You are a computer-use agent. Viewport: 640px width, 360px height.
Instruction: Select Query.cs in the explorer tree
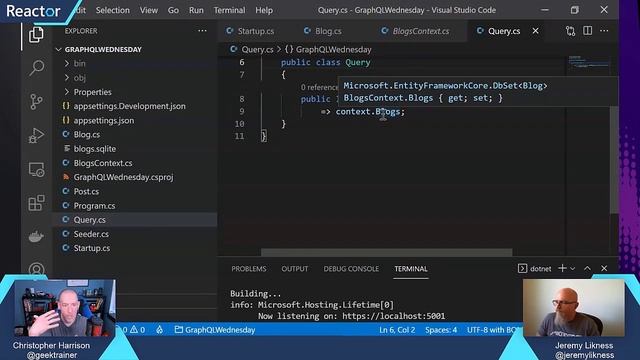(136, 220)
